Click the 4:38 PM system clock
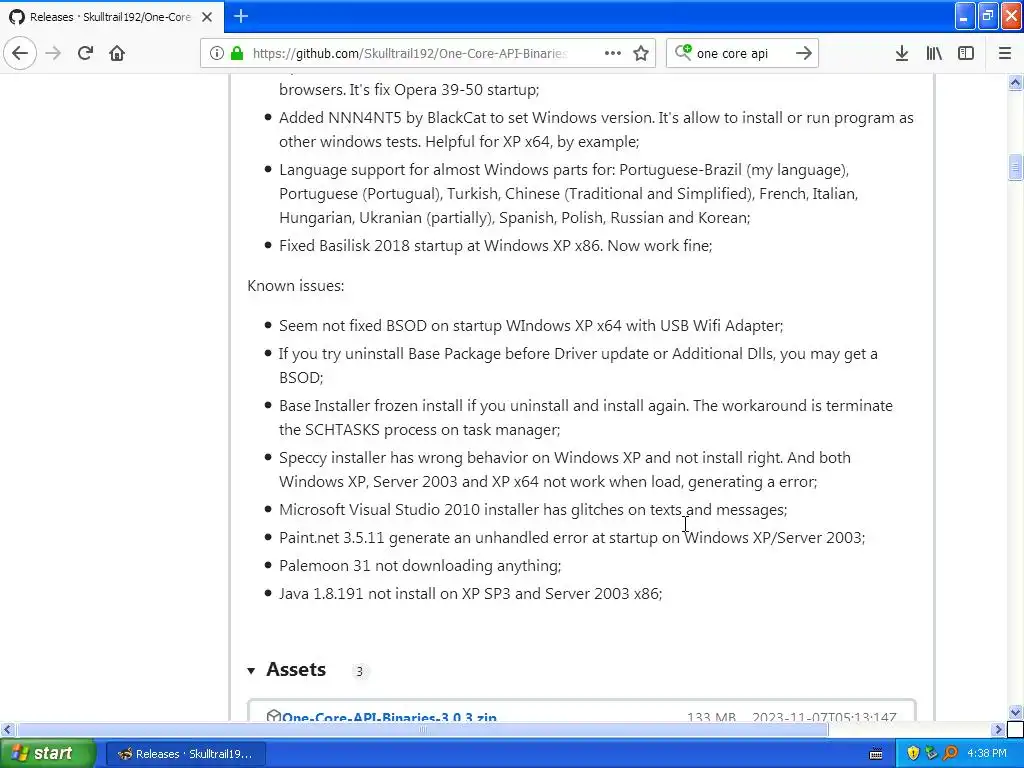Image resolution: width=1024 pixels, height=768 pixels. (x=987, y=754)
